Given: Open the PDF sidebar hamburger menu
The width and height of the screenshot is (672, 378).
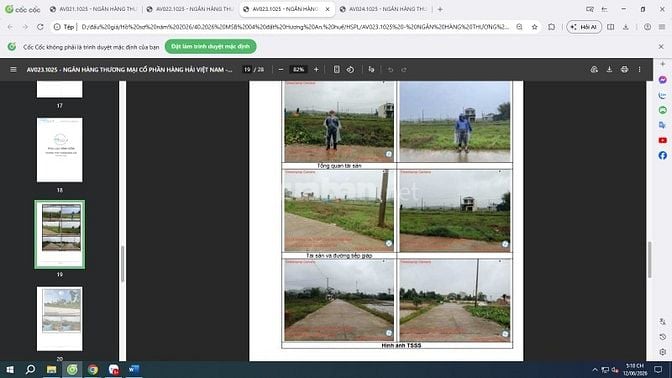Looking at the screenshot, I should tap(13, 69).
